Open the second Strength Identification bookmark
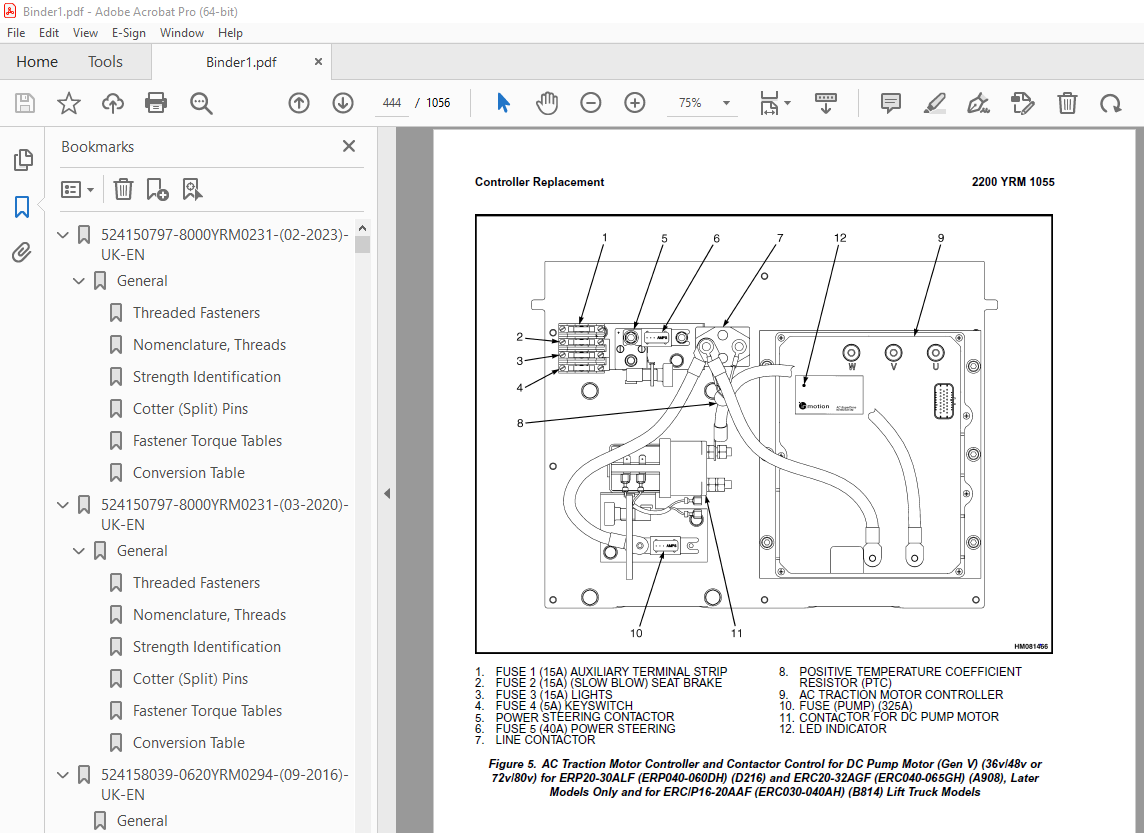The image size is (1144, 833). [x=206, y=647]
